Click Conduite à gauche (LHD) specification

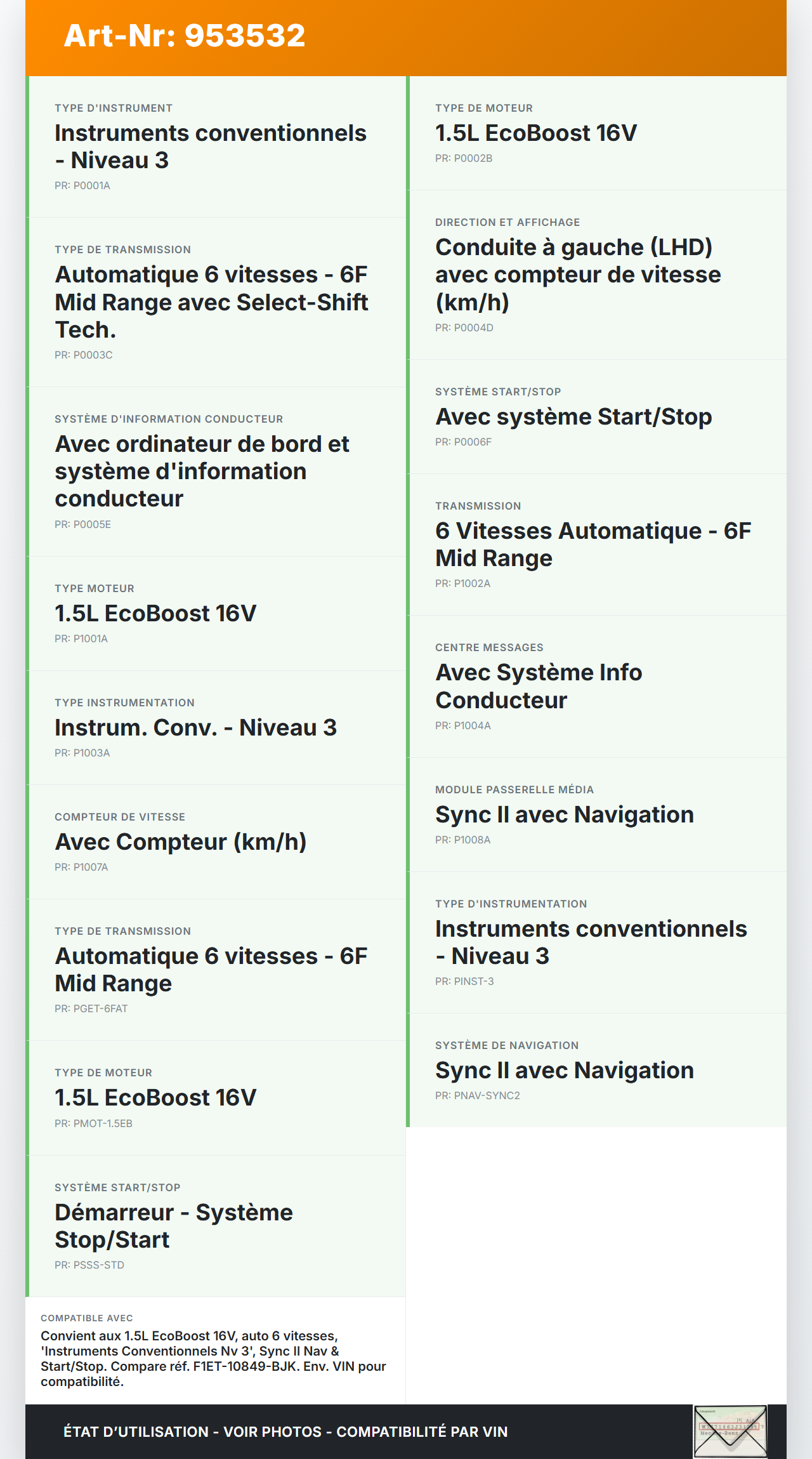577,274
